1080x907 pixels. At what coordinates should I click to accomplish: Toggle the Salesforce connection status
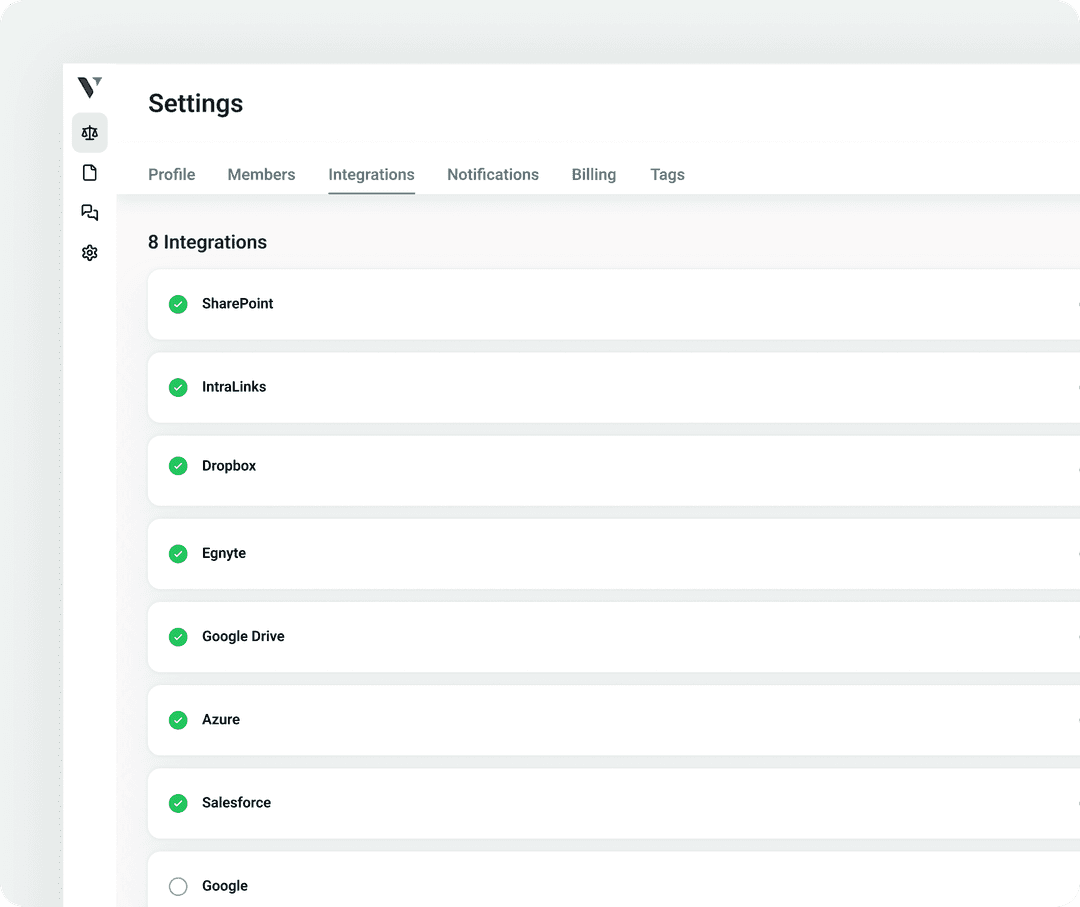[178, 802]
